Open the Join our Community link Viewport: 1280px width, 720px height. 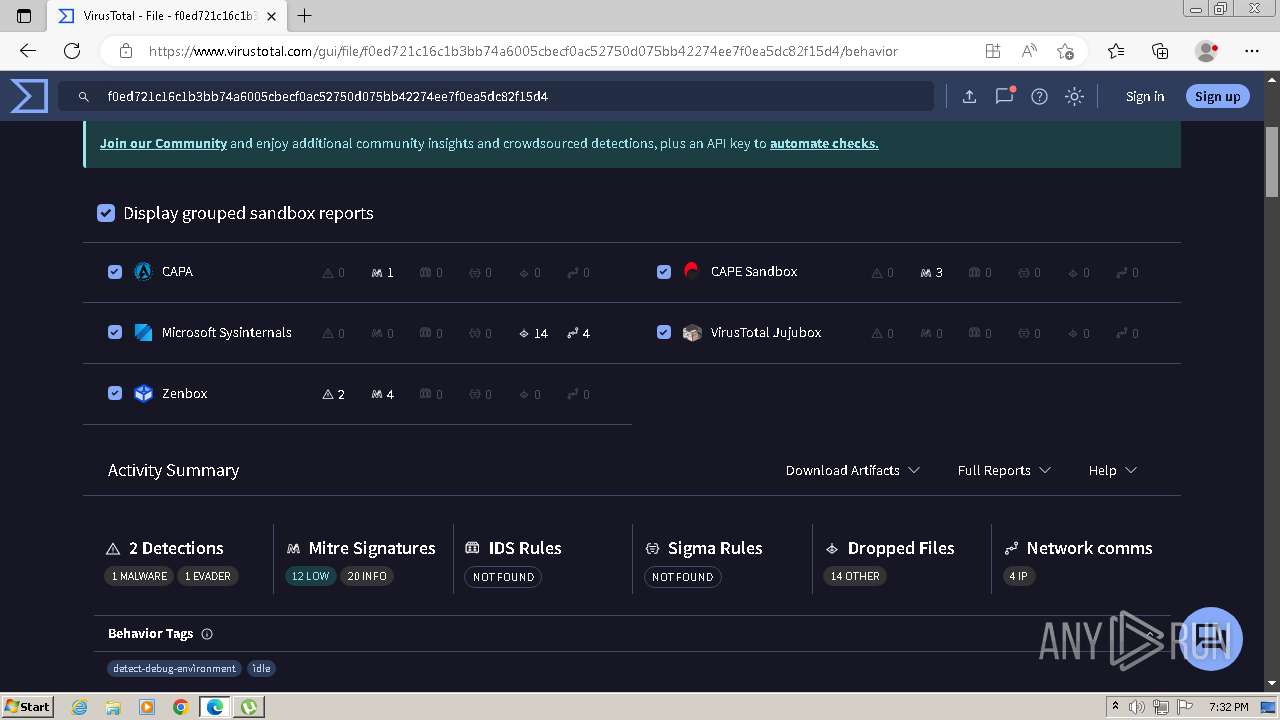pos(163,143)
